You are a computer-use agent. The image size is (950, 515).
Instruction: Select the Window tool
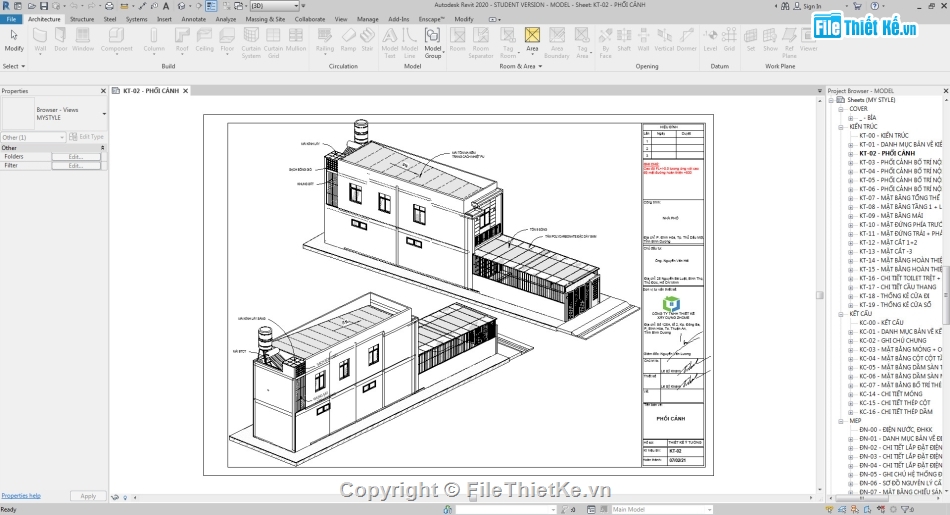pyautogui.click(x=83, y=40)
